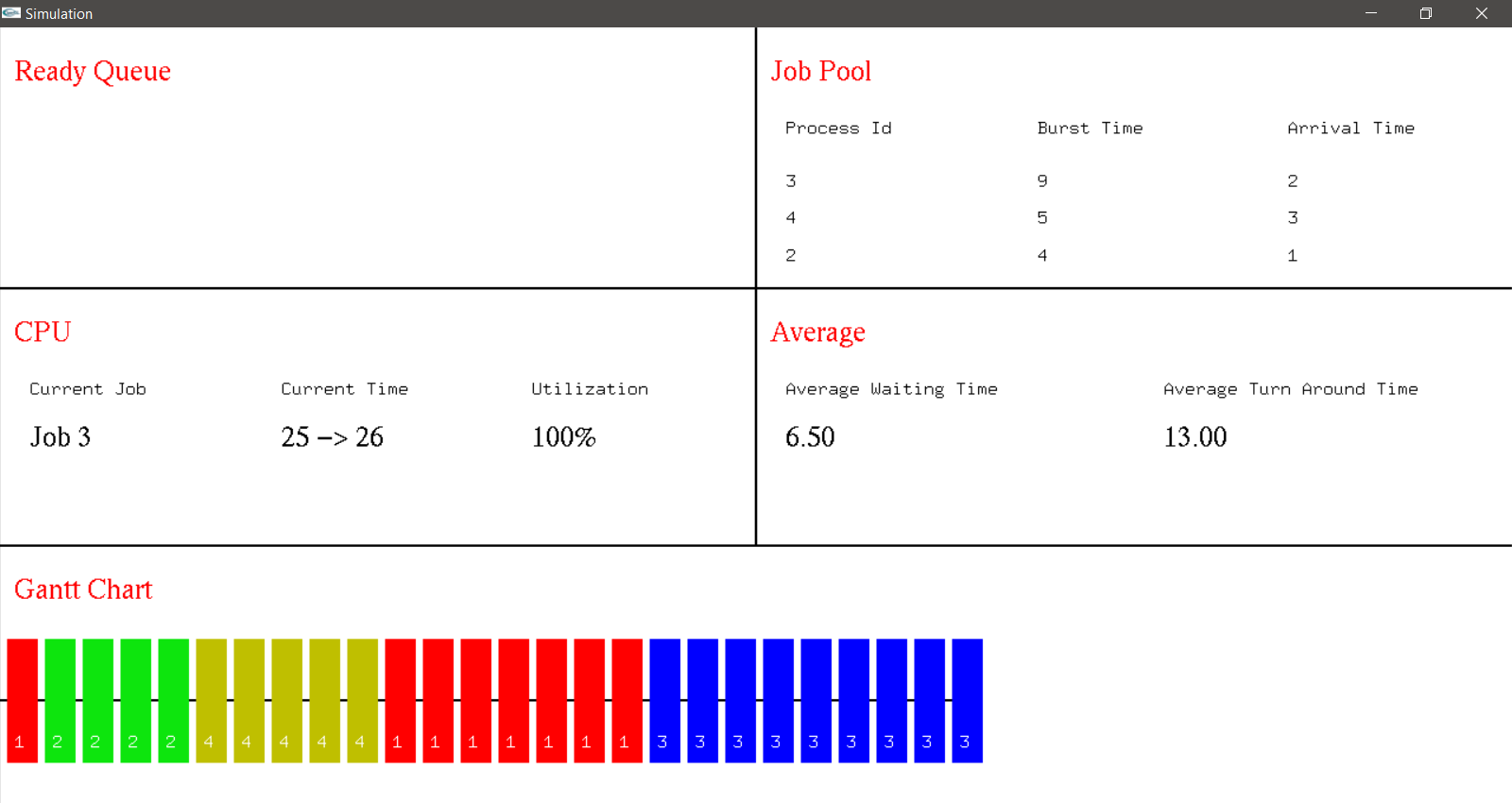Click arrival time value 3
This screenshot has height=803, width=1512.
[1293, 217]
